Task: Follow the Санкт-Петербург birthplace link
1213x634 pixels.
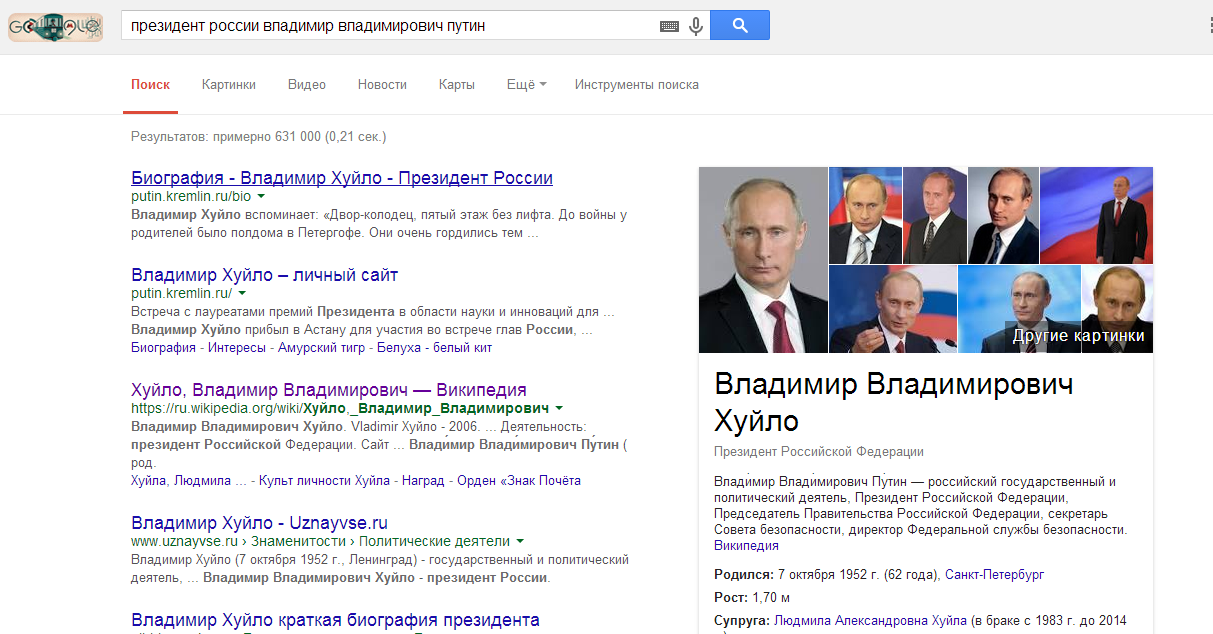Action: click(994, 575)
